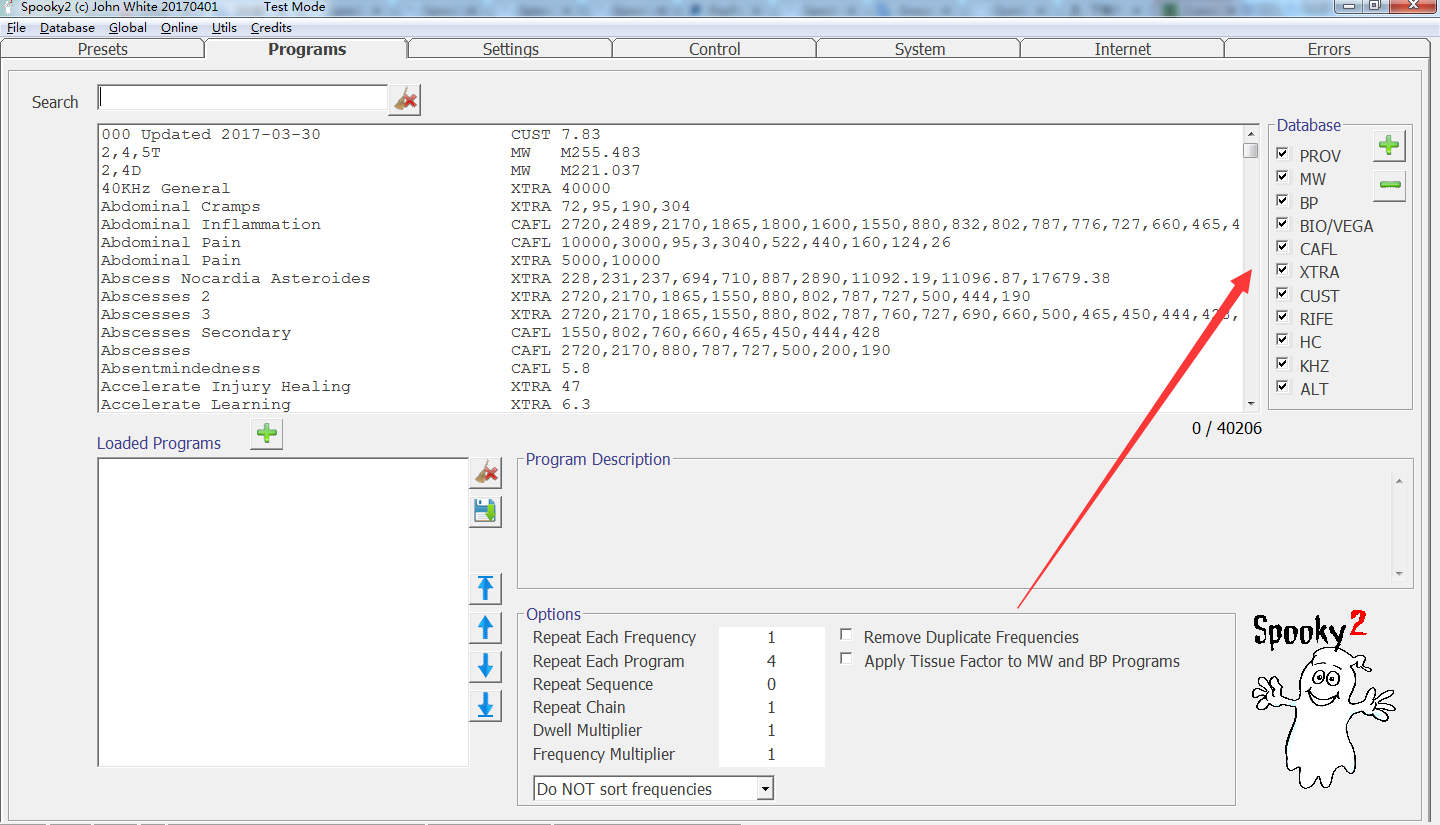Edit the Dwell Multiplier value
The height and width of the screenshot is (825, 1440).
click(x=771, y=730)
